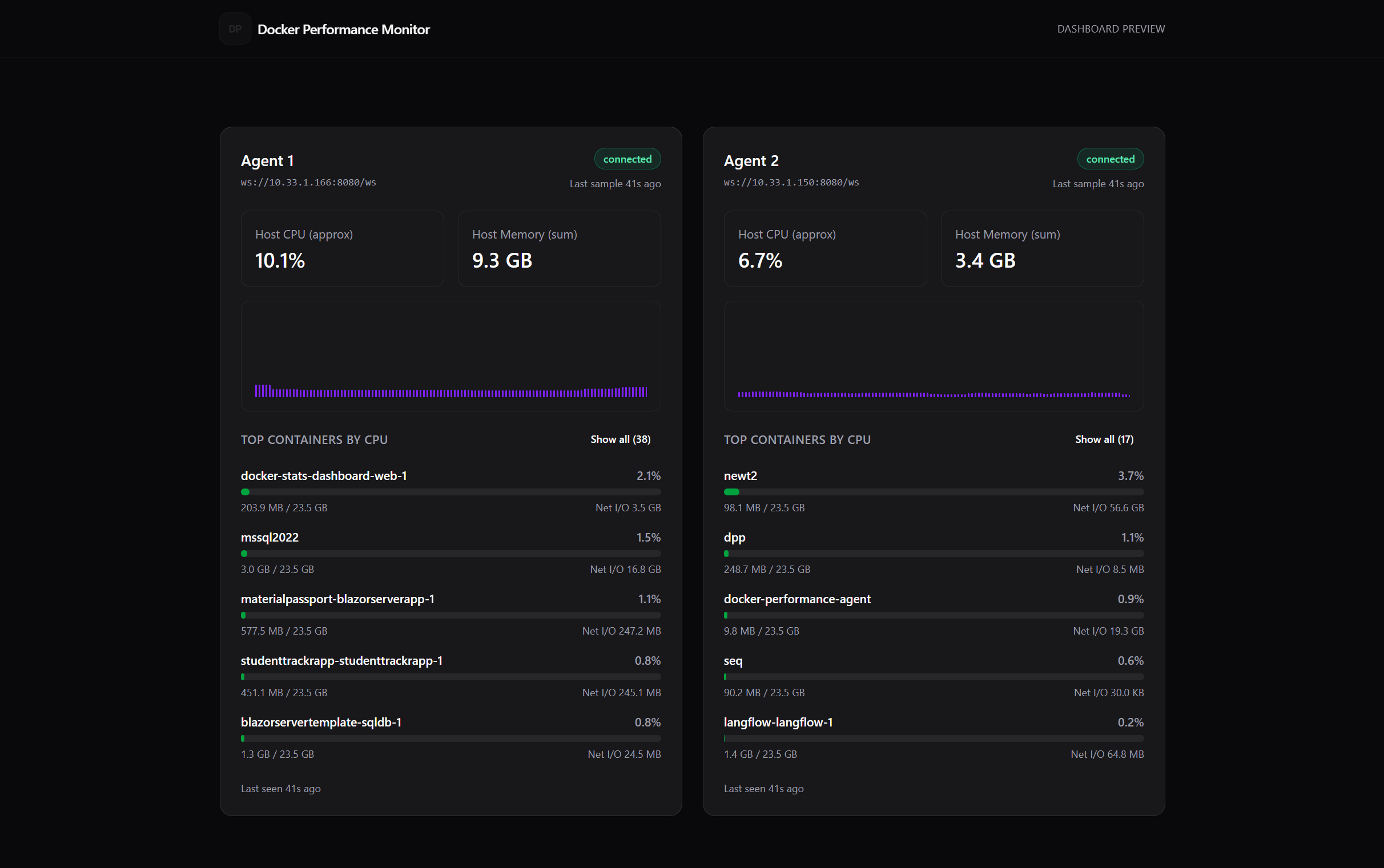1384x868 pixels.
Task: Open the blazorservertemplate-sqldb-1 container entry
Action: [320, 722]
